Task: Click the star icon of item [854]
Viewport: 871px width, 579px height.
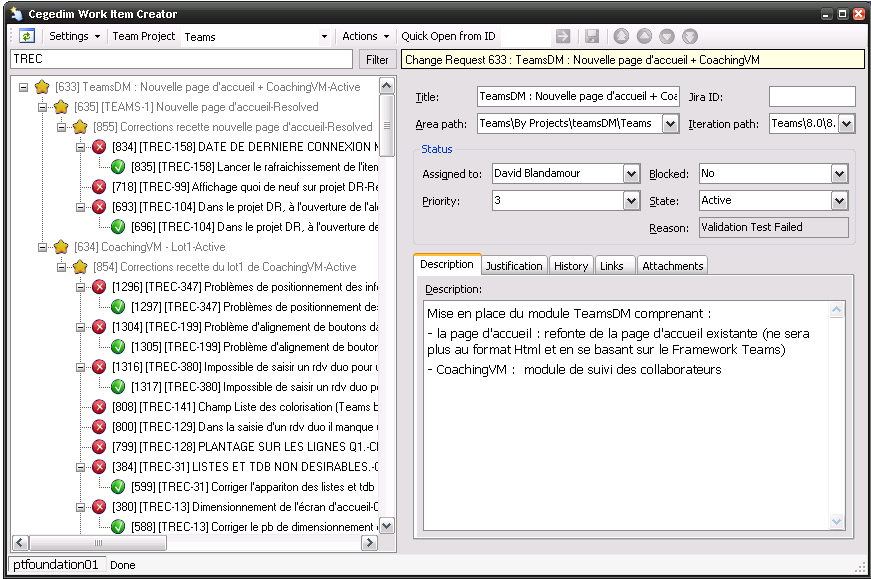Action: (x=80, y=267)
